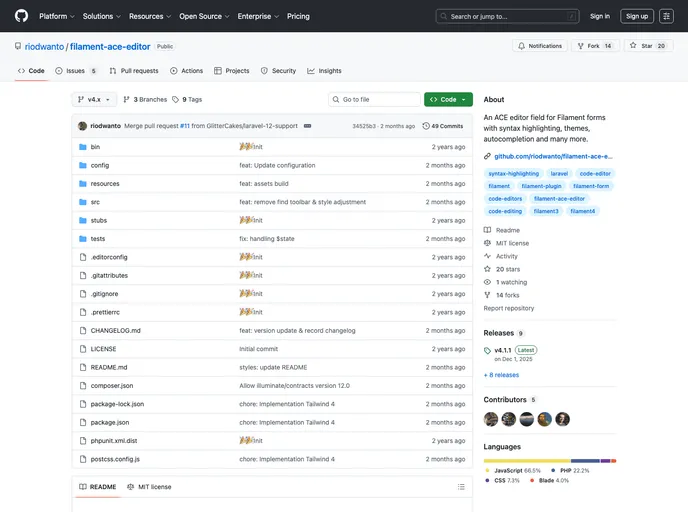
Task: Open the first contributor avatar
Action: coord(491,419)
